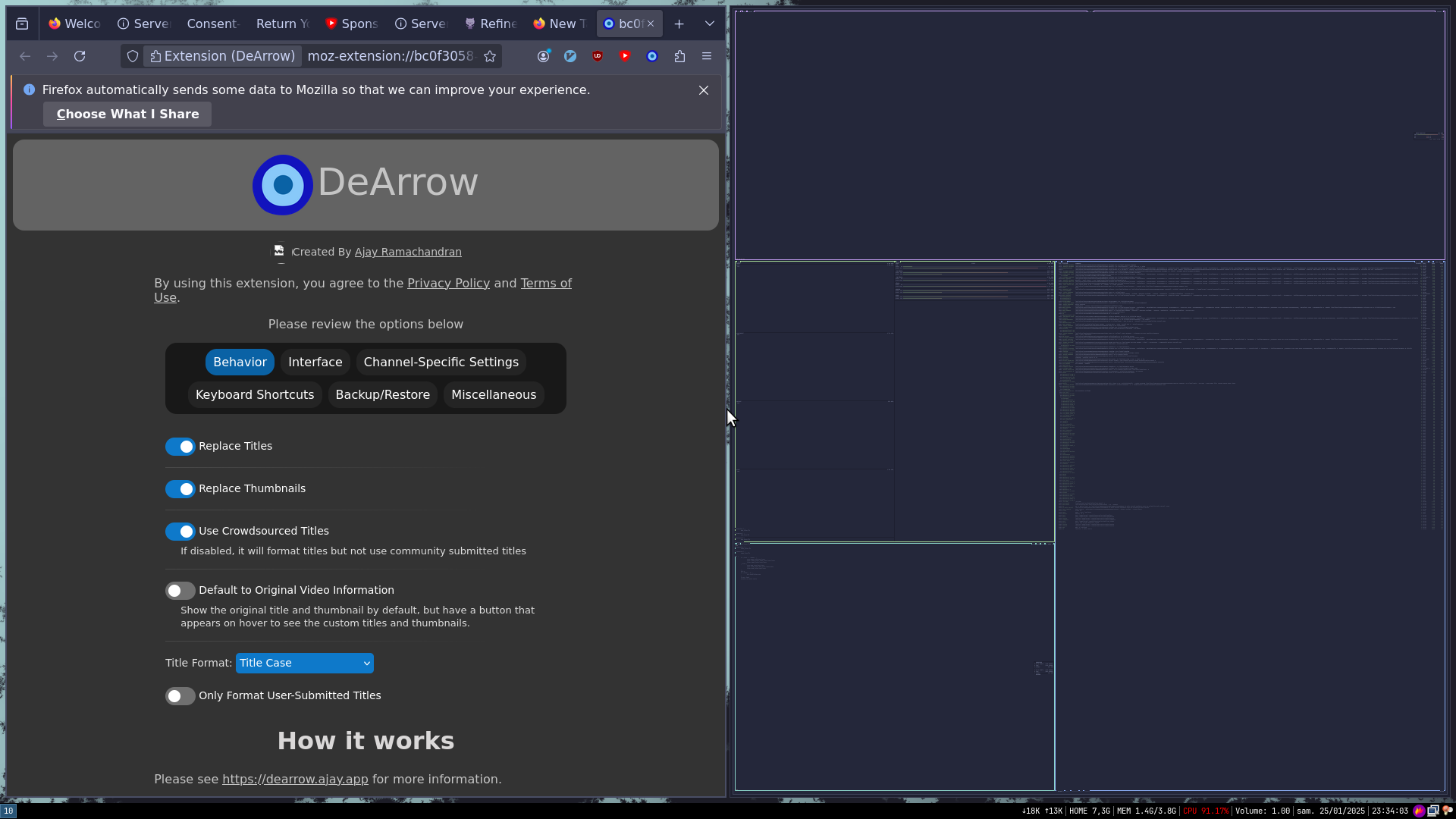This screenshot has width=1456, height=819.
Task: Click Choose What I Share button
Action: click(x=127, y=115)
